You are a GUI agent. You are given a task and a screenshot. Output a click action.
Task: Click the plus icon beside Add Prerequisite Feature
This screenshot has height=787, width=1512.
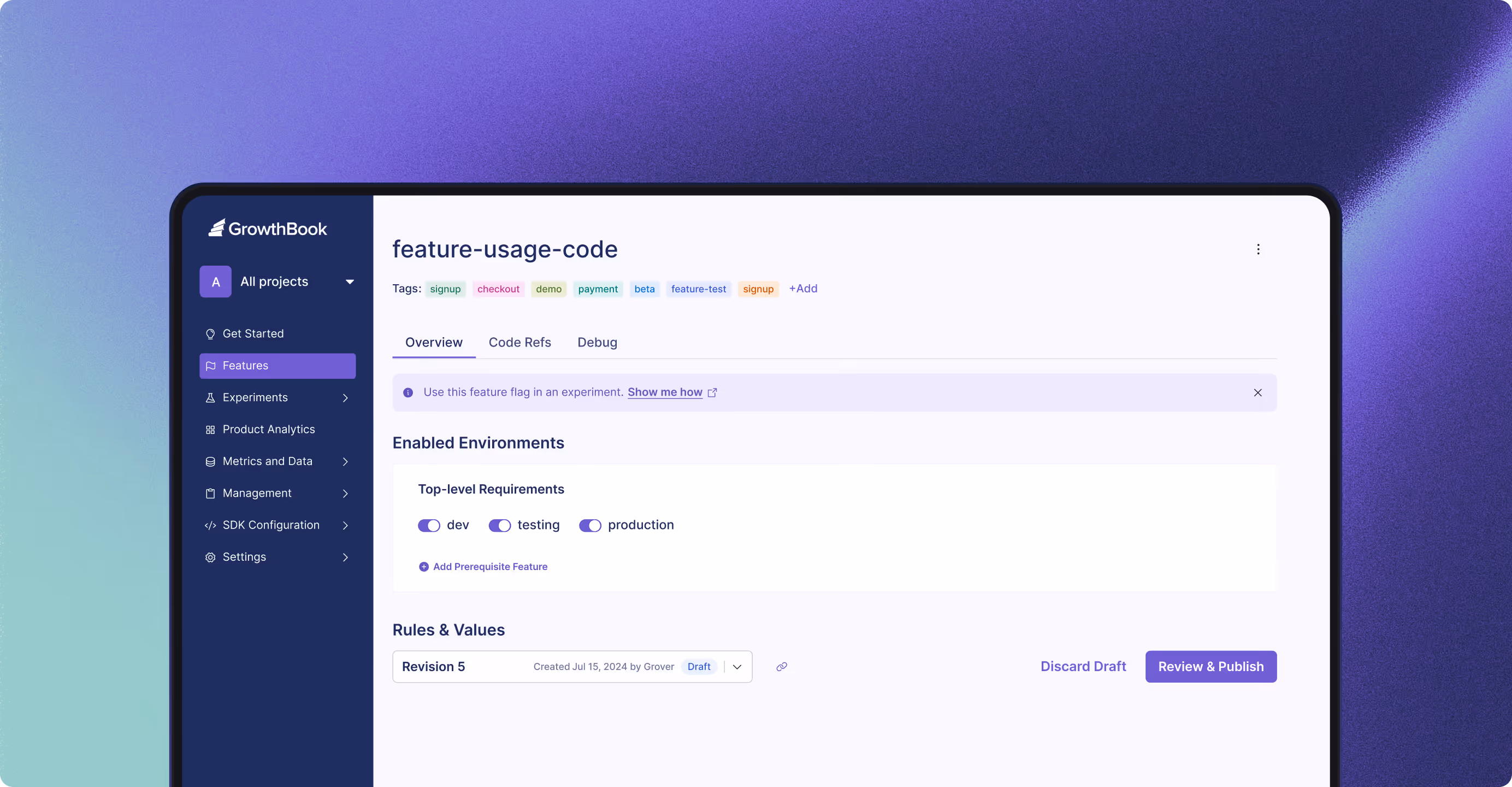click(x=424, y=567)
